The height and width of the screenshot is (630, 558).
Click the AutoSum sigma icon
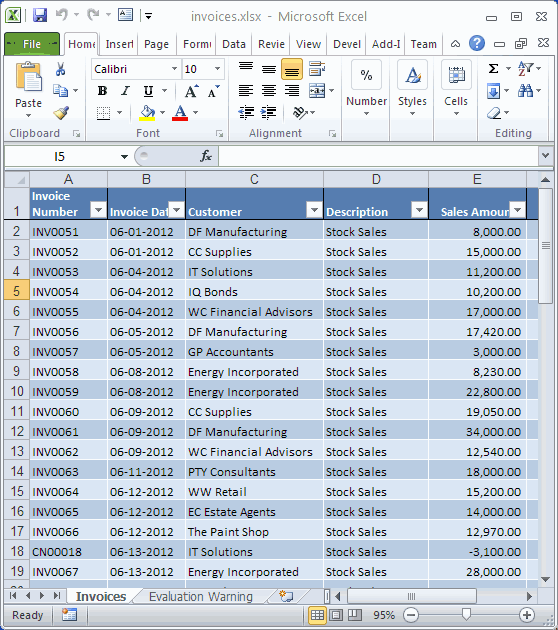(x=494, y=69)
